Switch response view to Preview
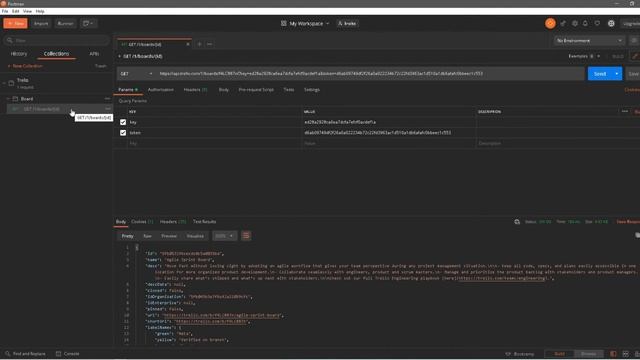640x360 pixels. point(169,236)
